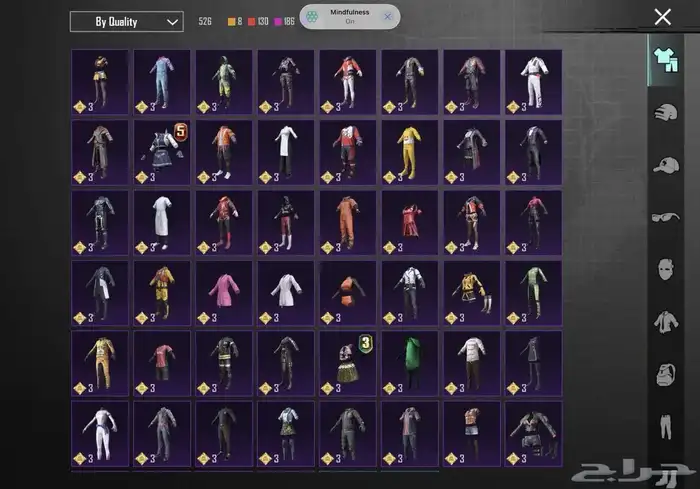Open the jacket category icon
This screenshot has height=489, width=700.
coord(665,321)
